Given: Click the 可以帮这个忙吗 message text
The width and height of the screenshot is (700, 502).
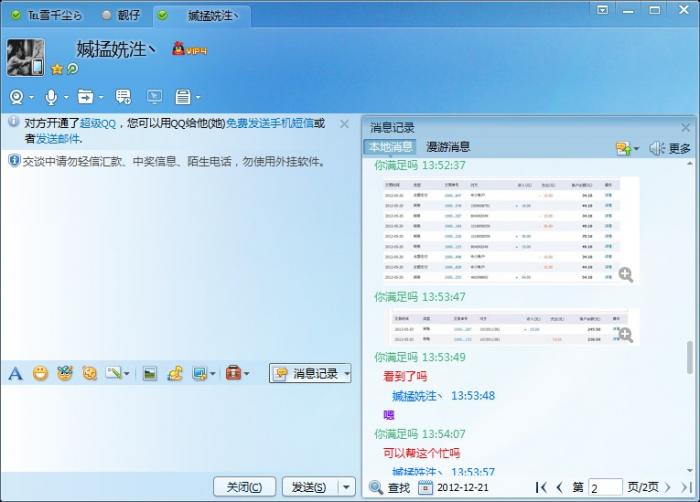Looking at the screenshot, I should pos(421,453).
